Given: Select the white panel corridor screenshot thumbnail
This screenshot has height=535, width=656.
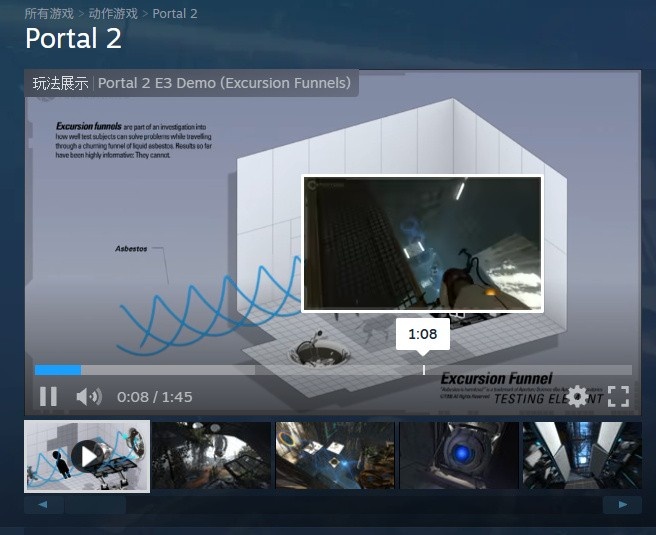Looking at the screenshot, I should coord(582,455).
